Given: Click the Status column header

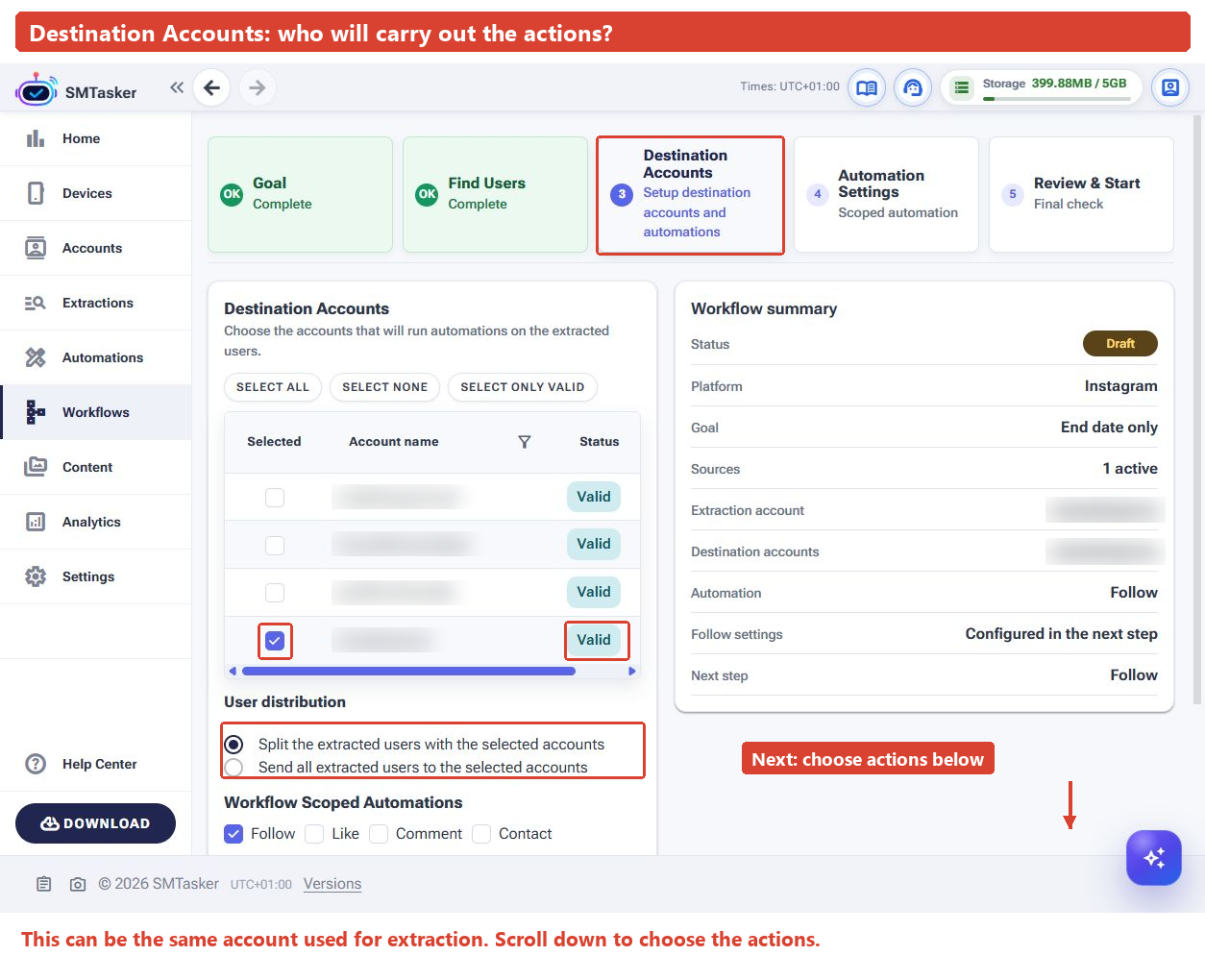Looking at the screenshot, I should pyautogui.click(x=600, y=442).
